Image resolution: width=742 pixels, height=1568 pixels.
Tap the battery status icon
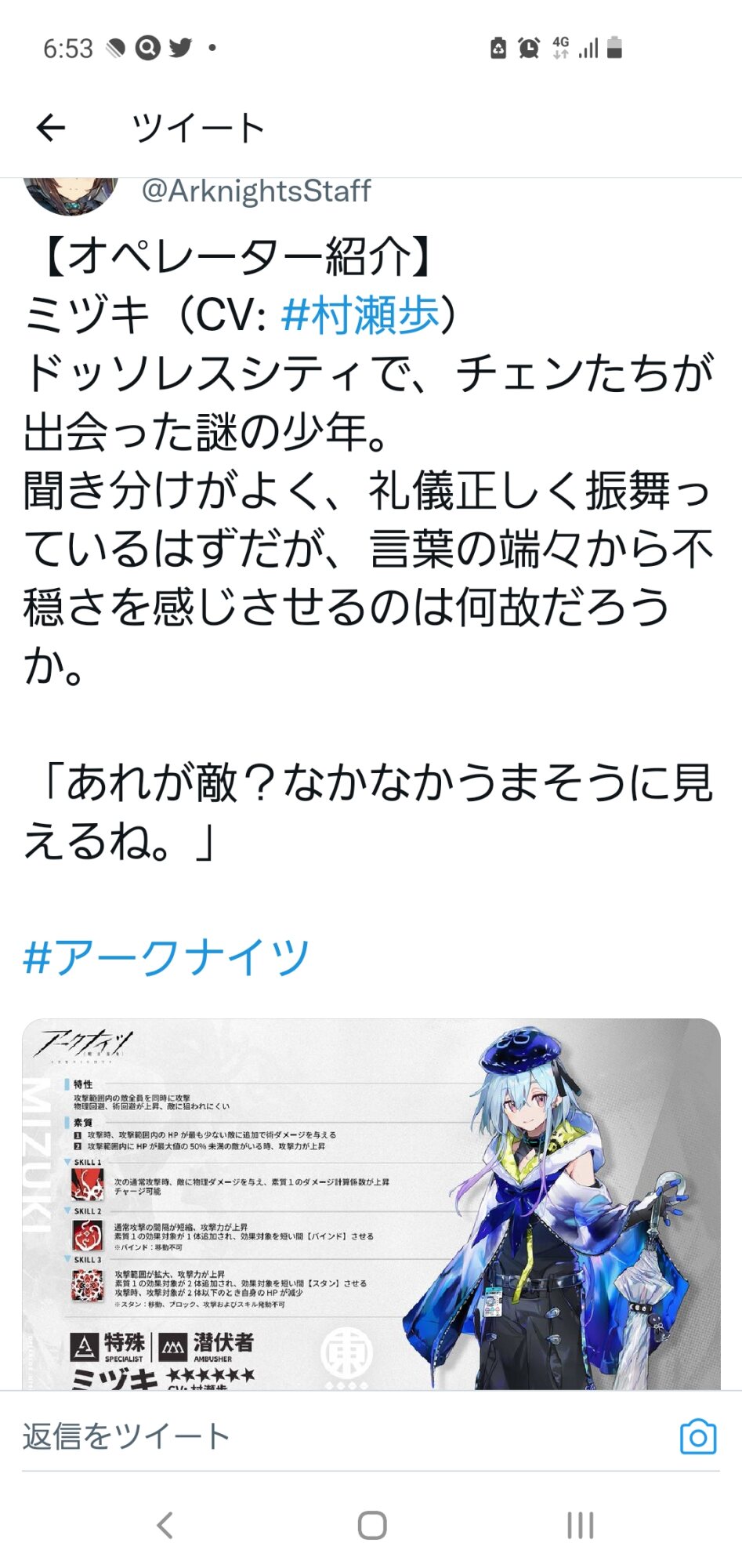(x=614, y=48)
